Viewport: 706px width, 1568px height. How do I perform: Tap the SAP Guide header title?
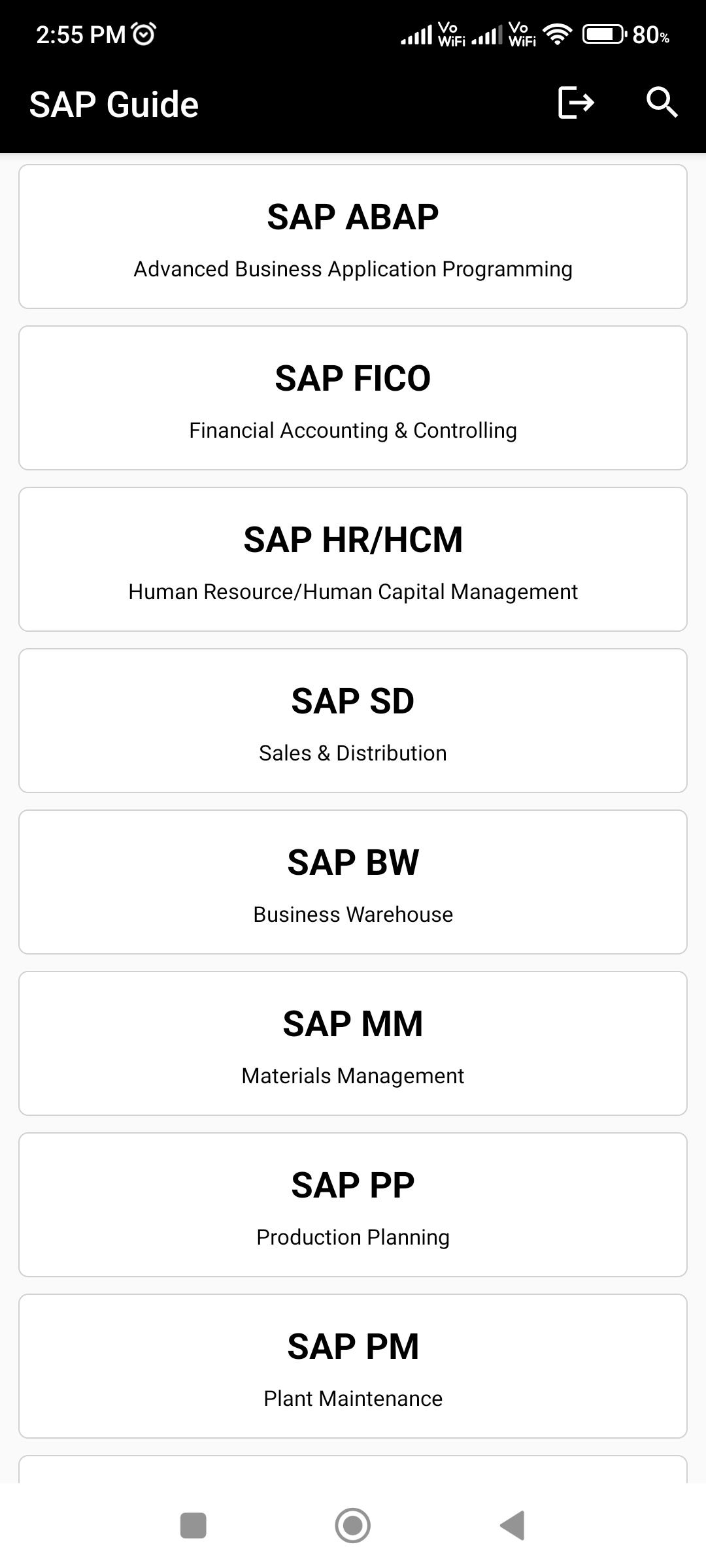[x=114, y=105]
